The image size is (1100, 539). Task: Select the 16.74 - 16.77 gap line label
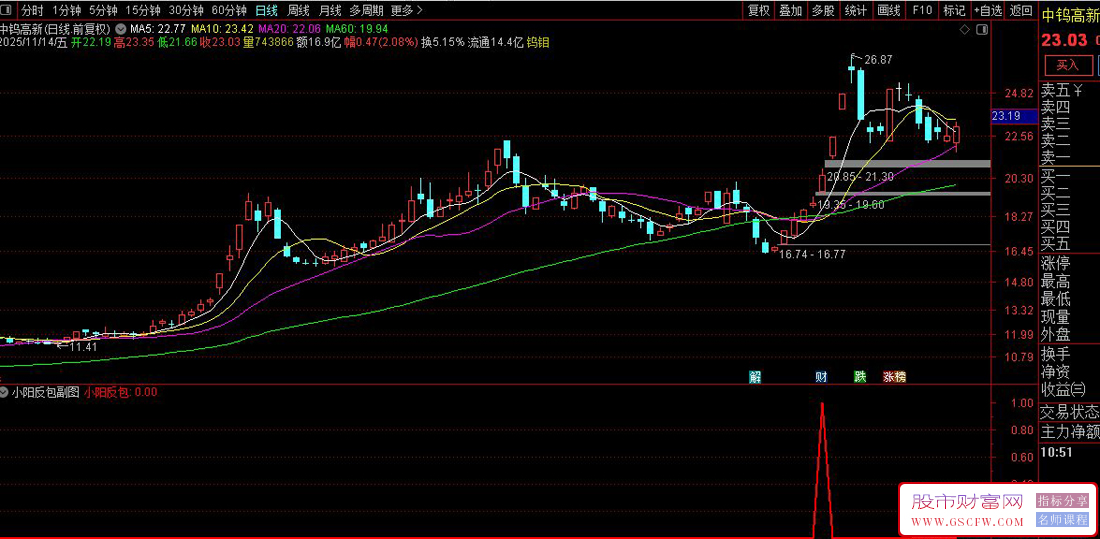(812, 254)
